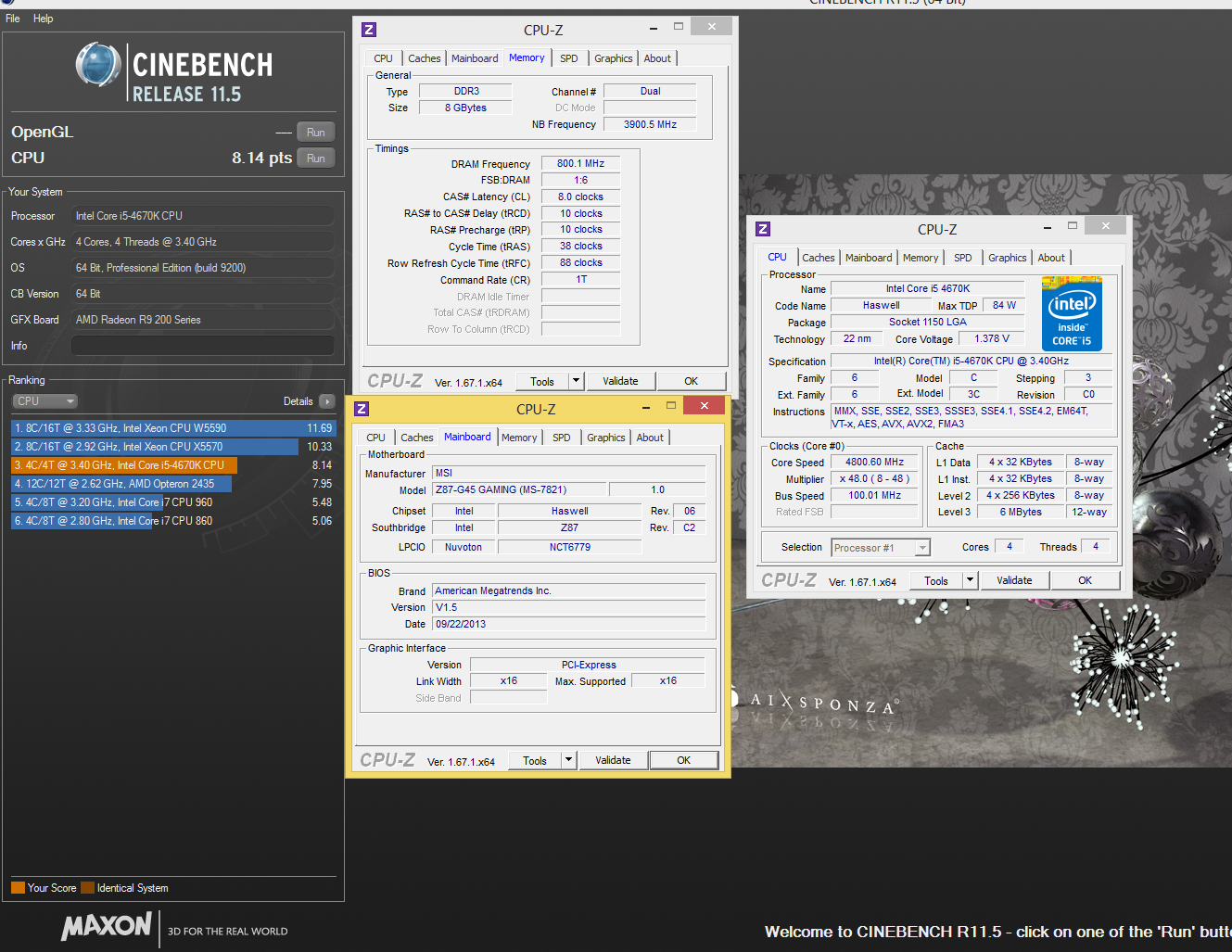Open the Help menu in Cinebench
The image size is (1232, 952).
(x=43, y=19)
